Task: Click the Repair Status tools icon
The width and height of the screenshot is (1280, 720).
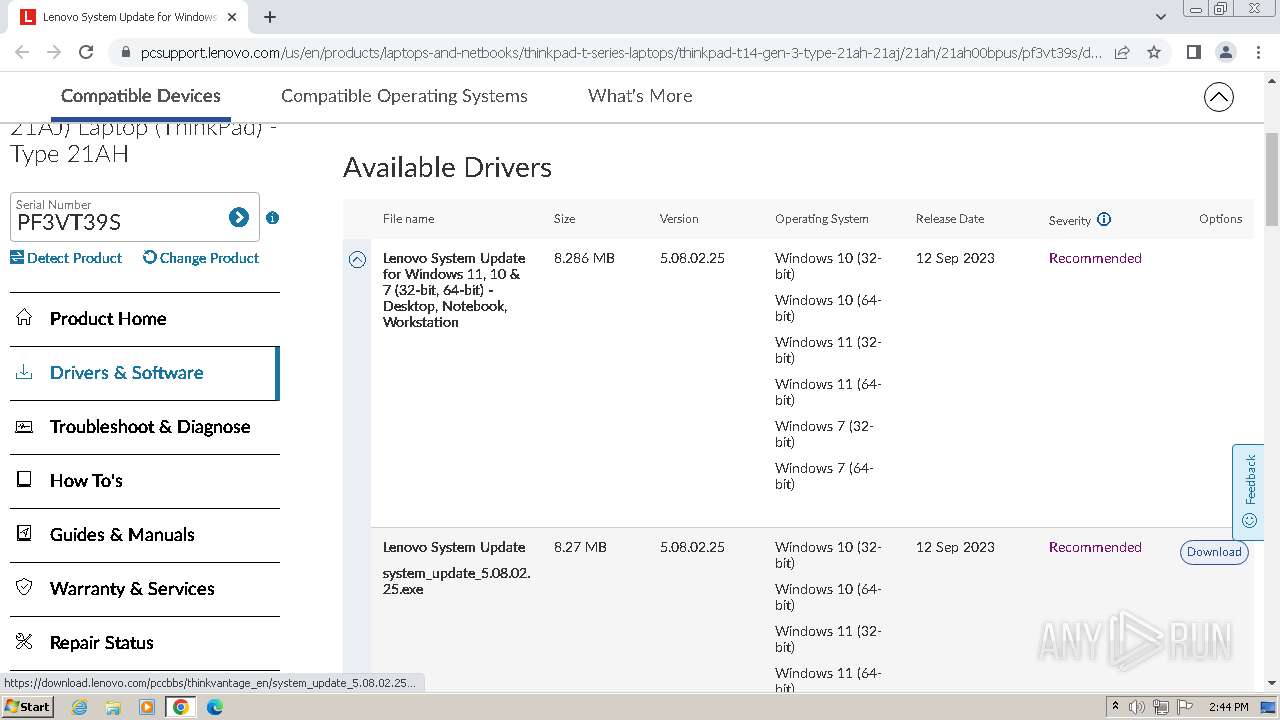Action: coord(24,642)
